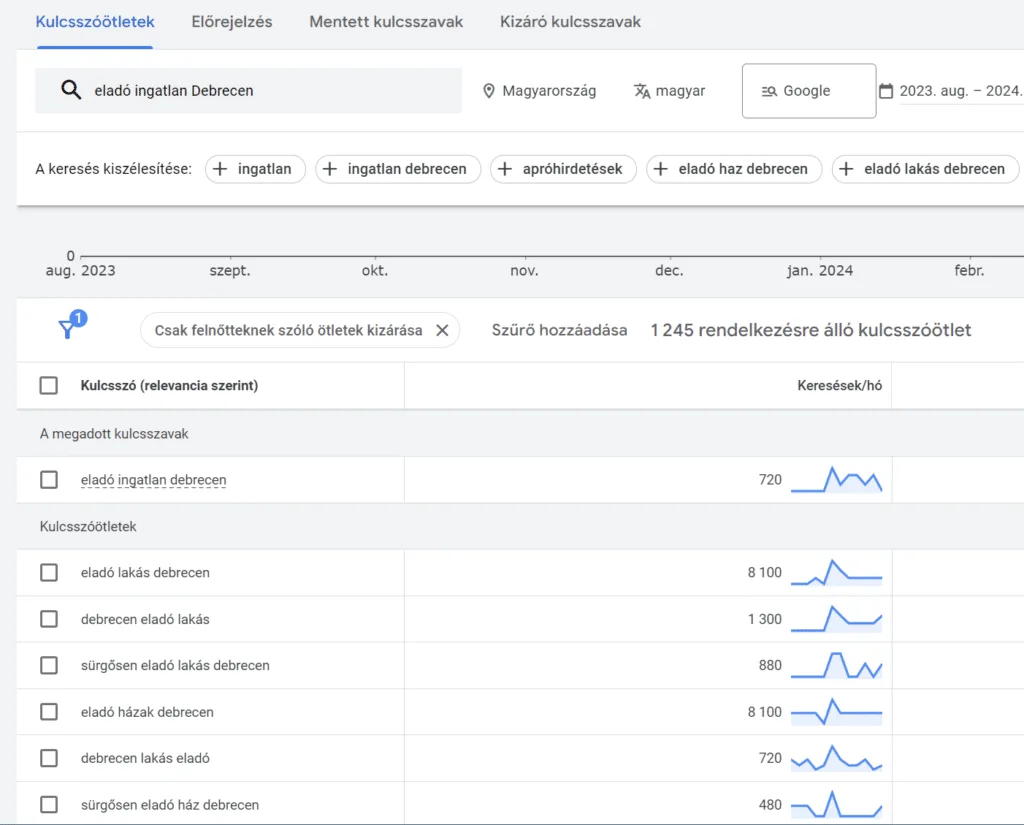Viewport: 1024px width, 825px height.
Task: Click the 480 search volume value
Action: (770, 805)
